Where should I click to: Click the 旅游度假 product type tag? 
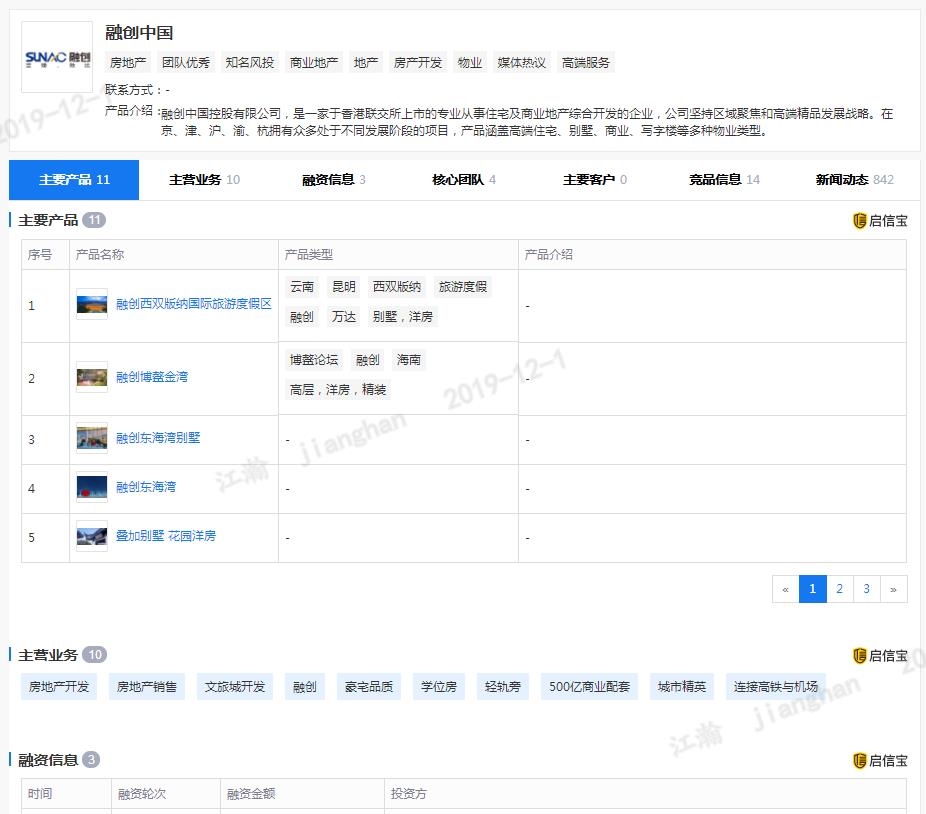tap(462, 286)
